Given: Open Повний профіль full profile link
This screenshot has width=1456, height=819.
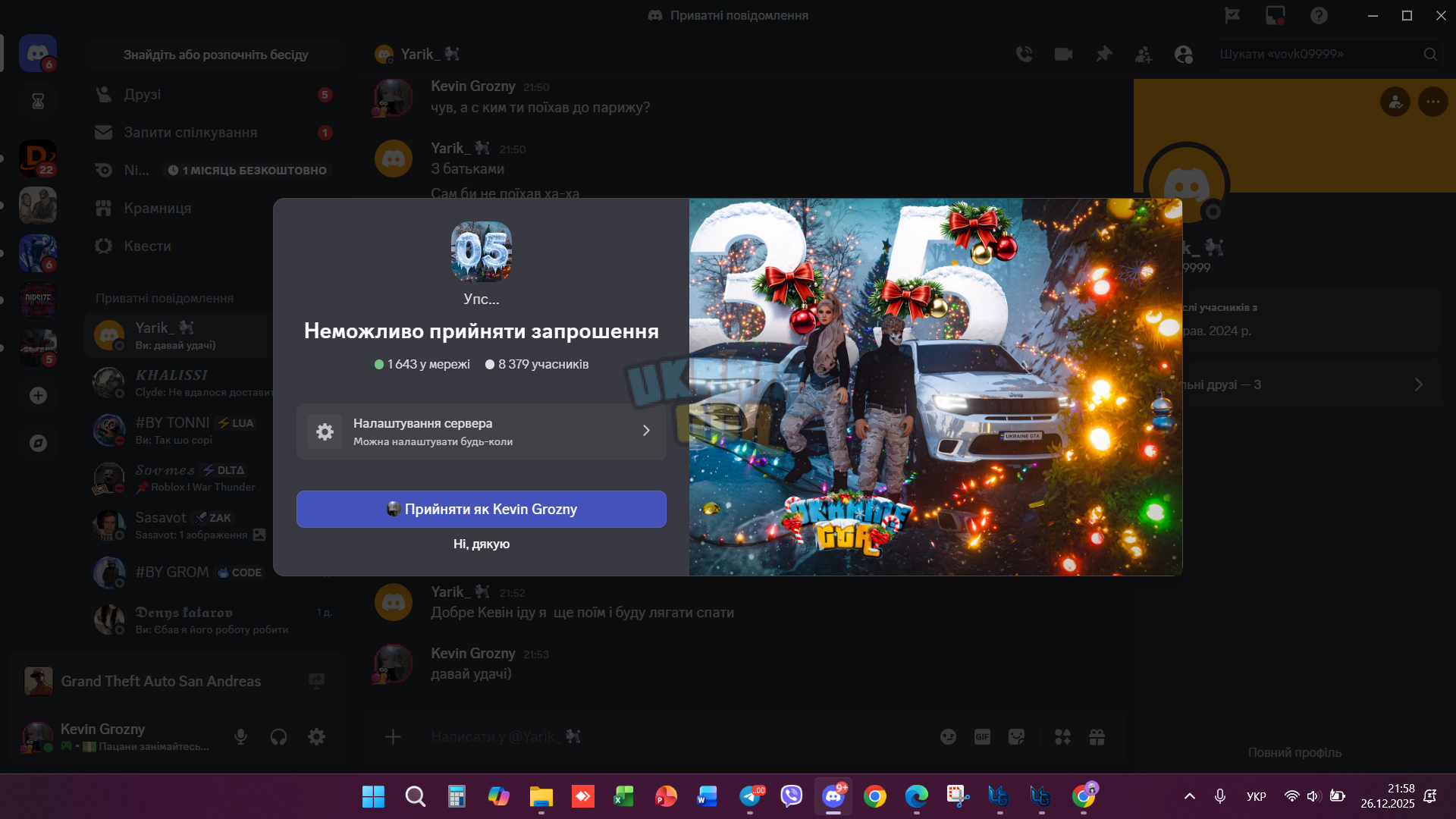Looking at the screenshot, I should click(x=1294, y=752).
